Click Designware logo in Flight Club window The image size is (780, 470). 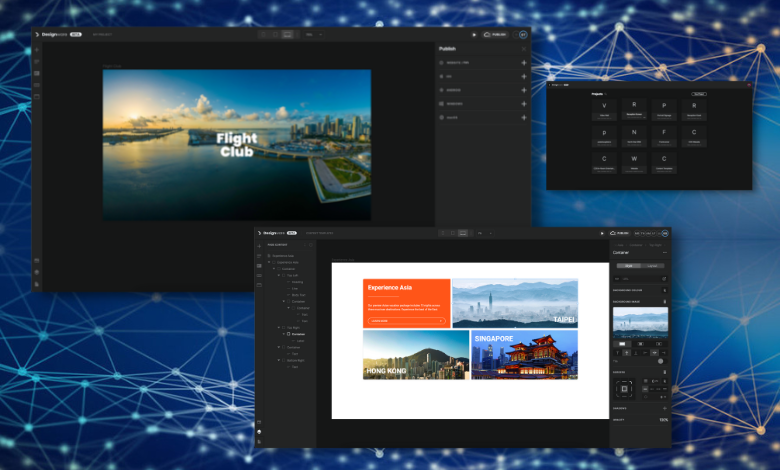(58, 34)
